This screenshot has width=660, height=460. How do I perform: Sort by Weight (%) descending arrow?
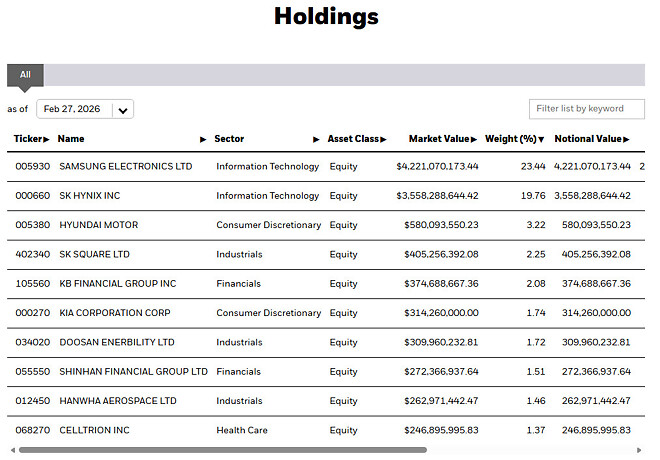tap(541, 139)
